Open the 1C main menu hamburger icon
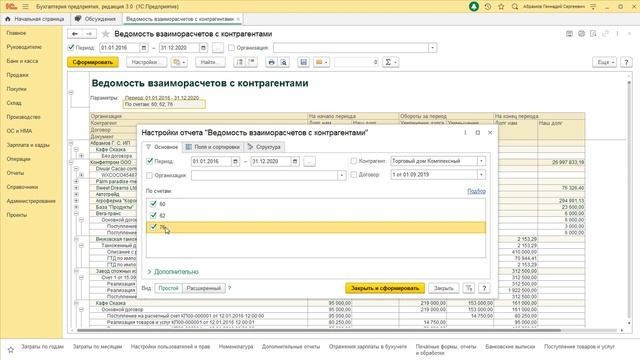This screenshot has height=360, width=640. [26, 7]
